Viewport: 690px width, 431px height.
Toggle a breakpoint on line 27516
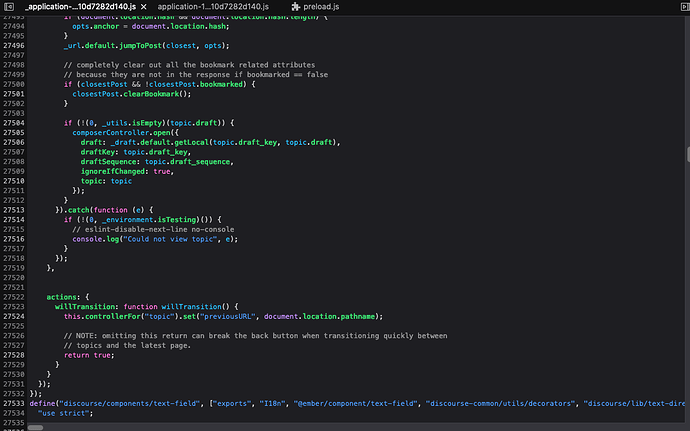pyautogui.click(x=14, y=239)
